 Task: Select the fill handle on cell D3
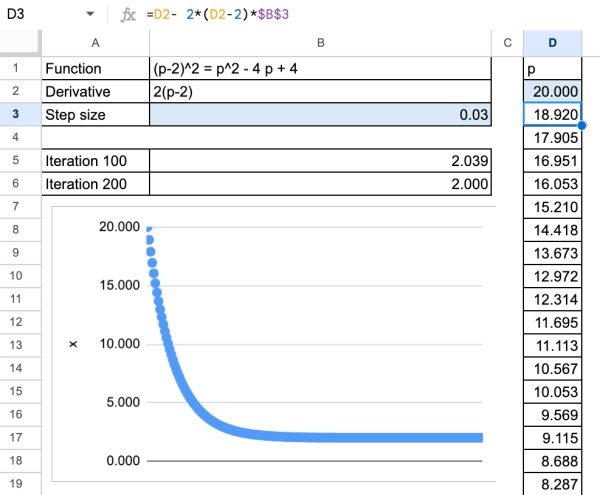pyautogui.click(x=583, y=125)
